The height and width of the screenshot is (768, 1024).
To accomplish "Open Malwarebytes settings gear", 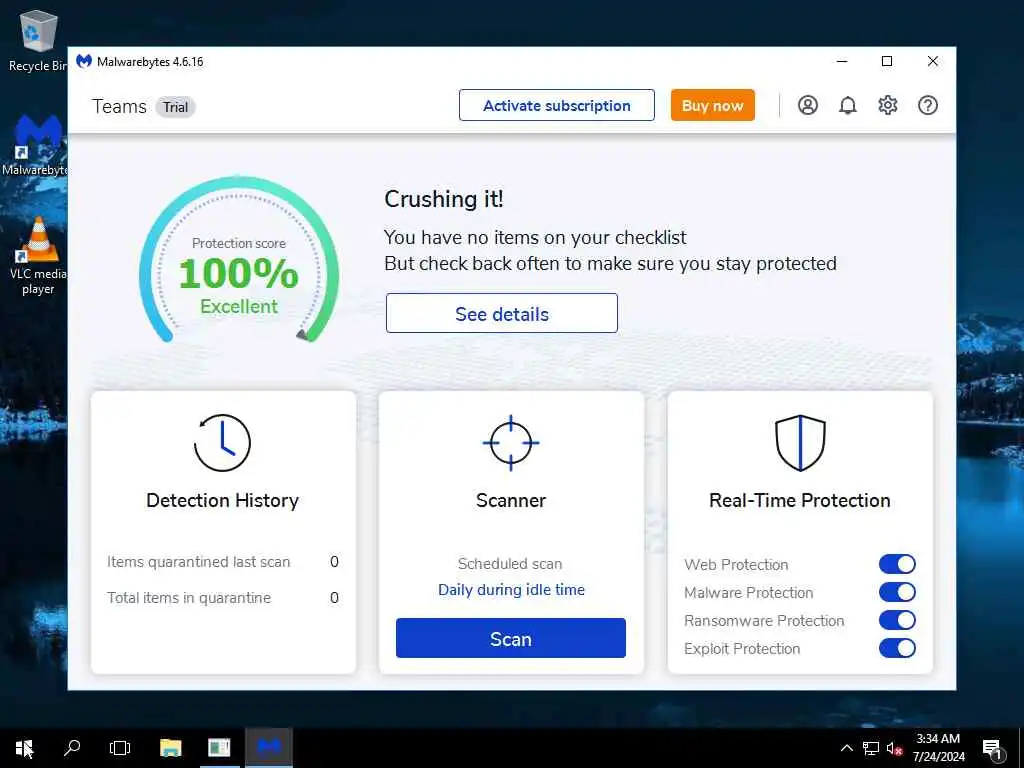I will pyautogui.click(x=888, y=105).
